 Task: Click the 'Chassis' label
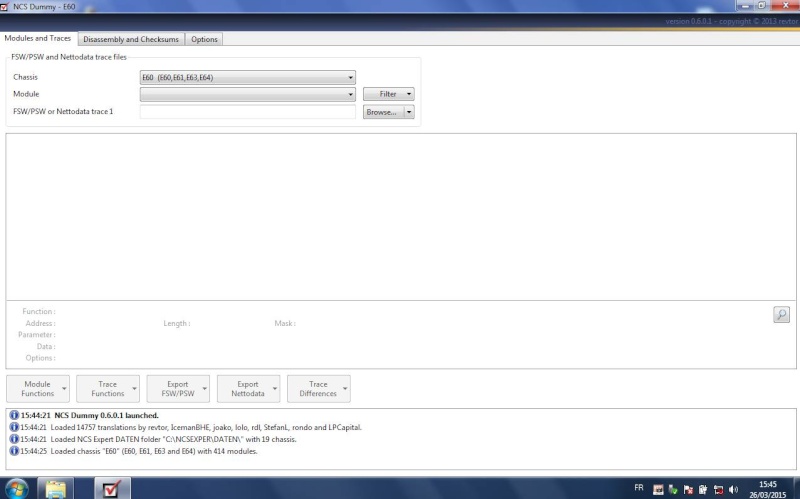pos(26,77)
